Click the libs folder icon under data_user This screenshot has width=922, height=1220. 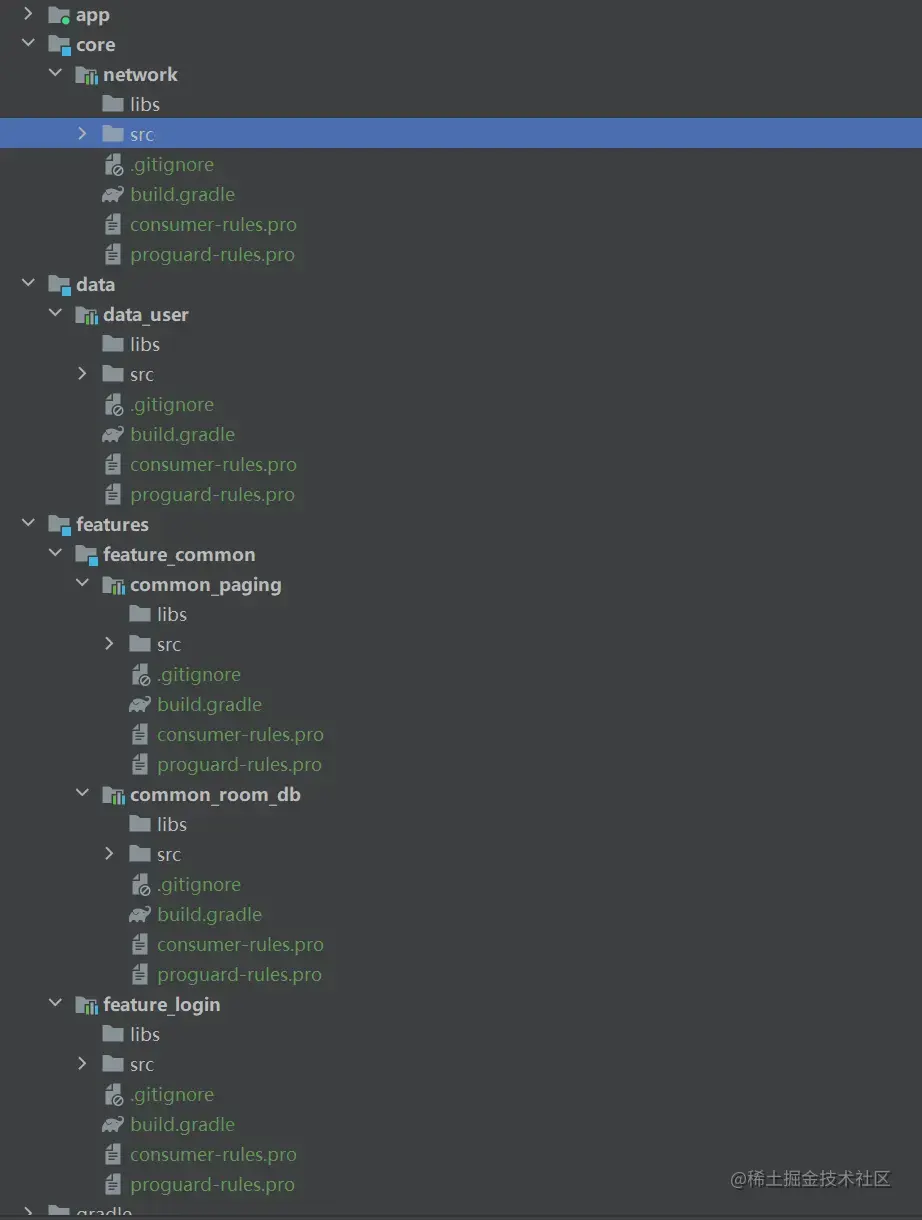(x=113, y=344)
